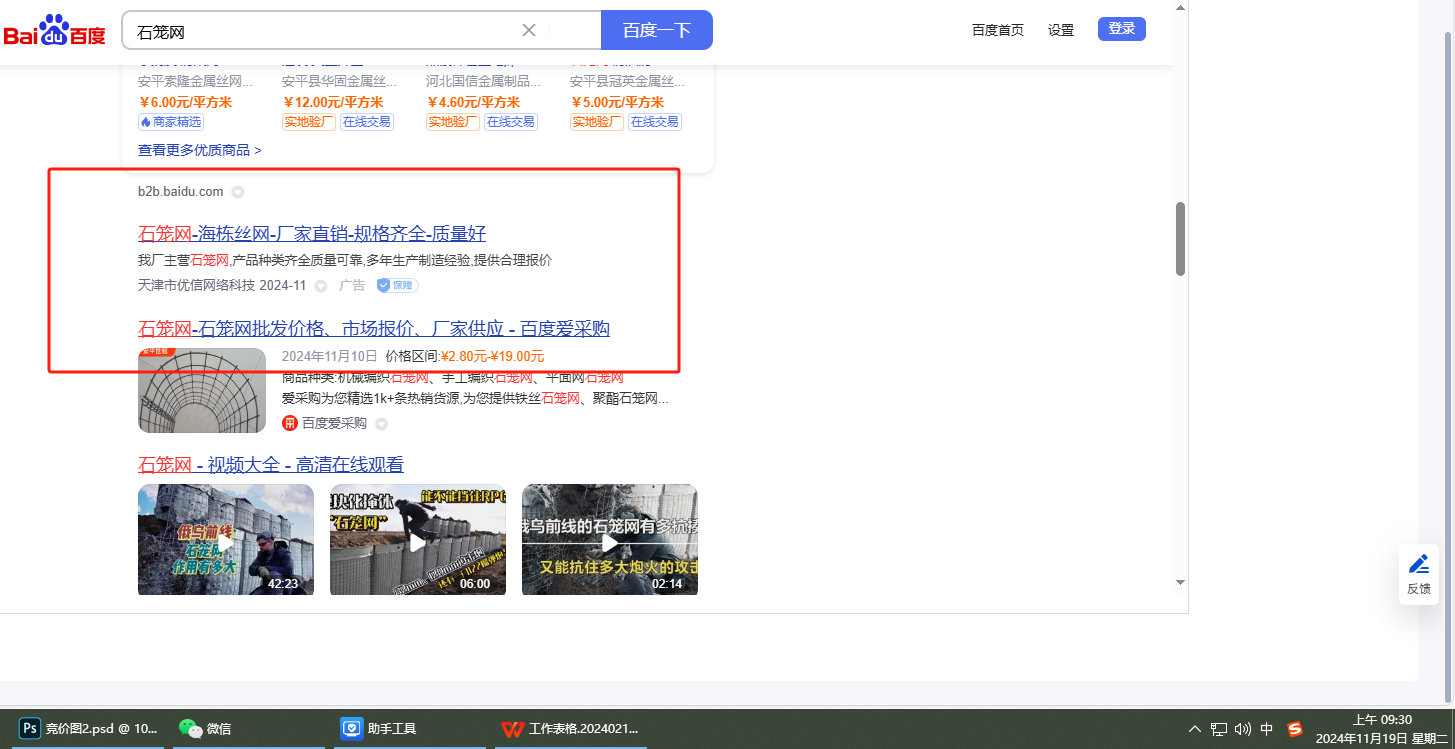1455x749 pixels.
Task: Go to 百度首页 in top navigation
Action: pyautogui.click(x=997, y=30)
